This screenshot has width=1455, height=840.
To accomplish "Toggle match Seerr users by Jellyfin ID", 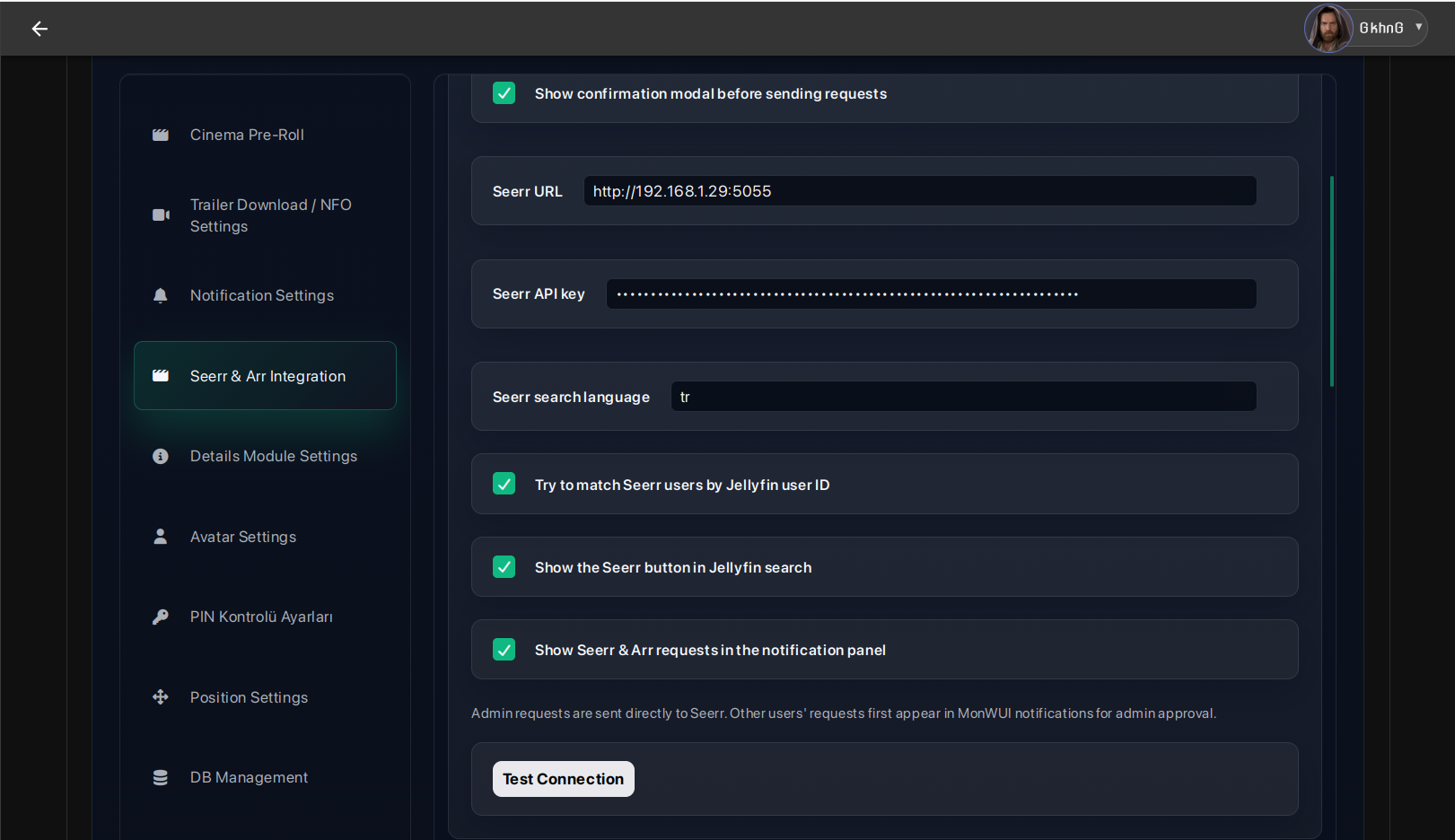I will click(x=504, y=485).
